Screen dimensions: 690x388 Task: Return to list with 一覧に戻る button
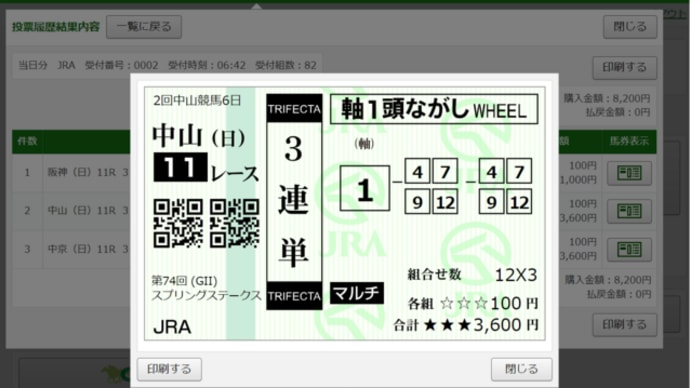[144, 27]
